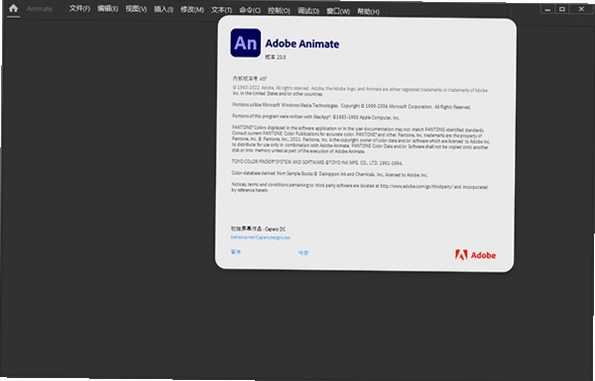595x381 pixels.
Task: Open the 编辑(E) menu
Action: click(107, 9)
